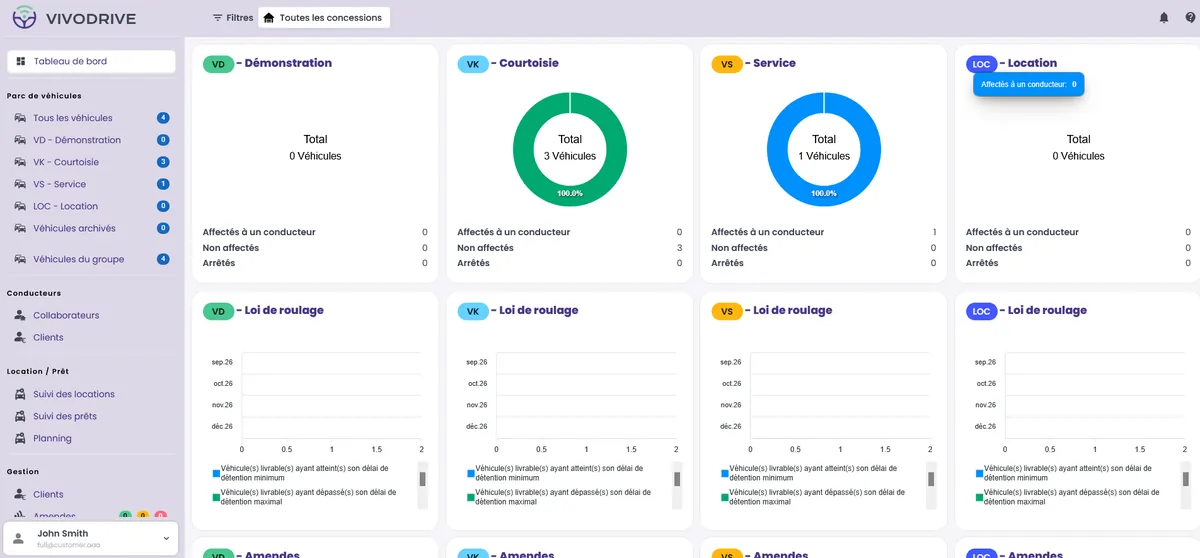The width and height of the screenshot is (1200, 558).
Task: Click the car icon beside VD - Démonstration
Action: (21, 140)
